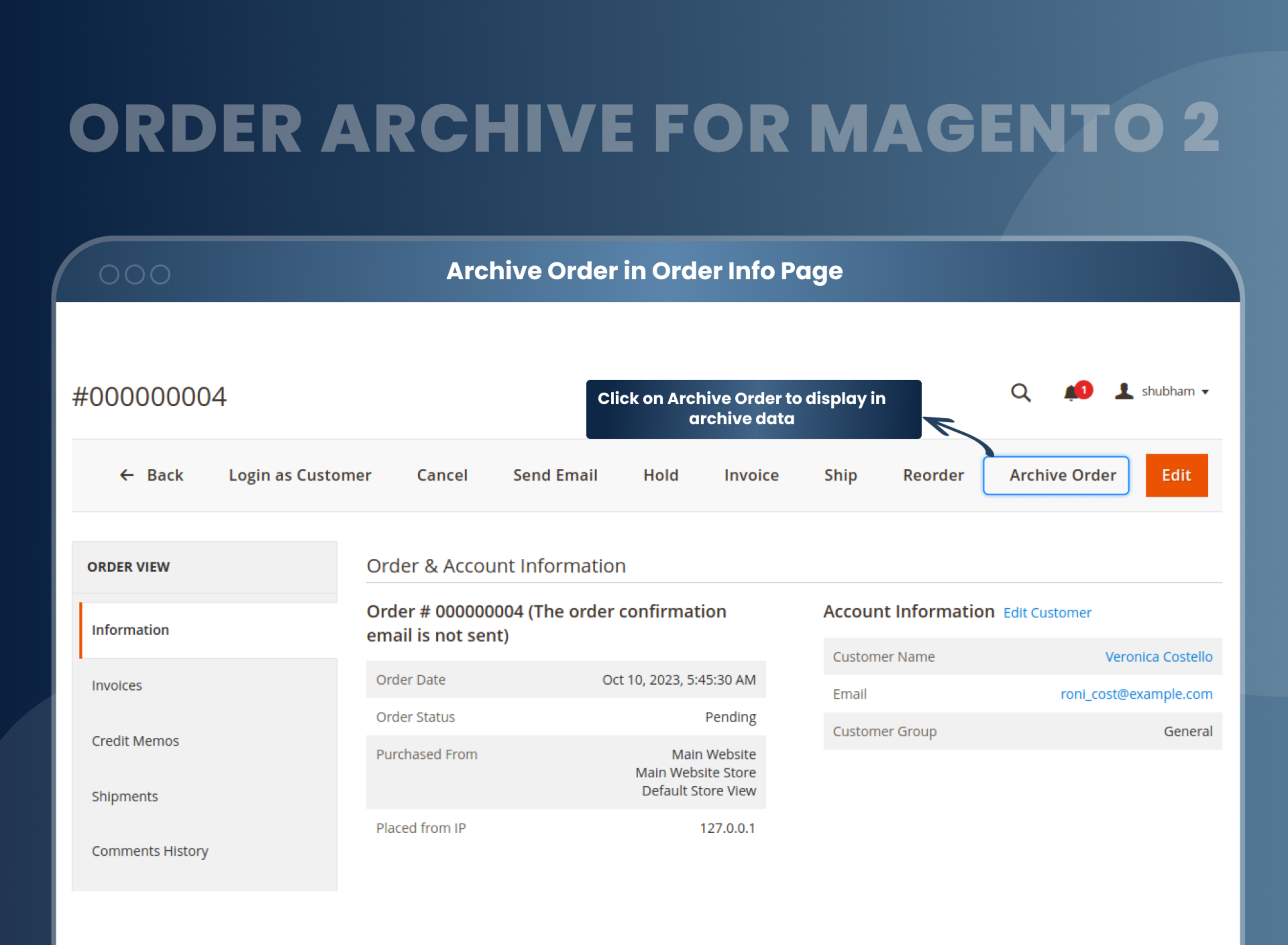Choose Login as Customer
1288x945 pixels.
click(x=300, y=476)
